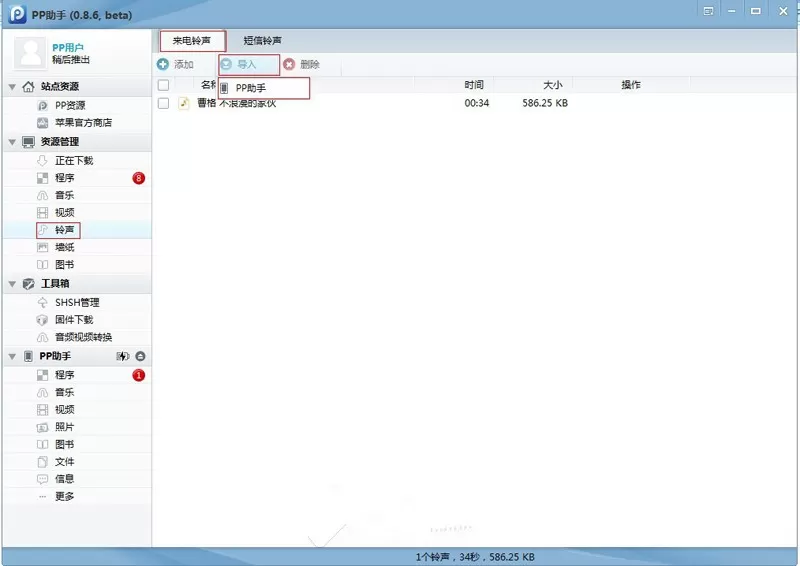
Task: Click the red badge 8 beside 程序
Action: (x=138, y=178)
